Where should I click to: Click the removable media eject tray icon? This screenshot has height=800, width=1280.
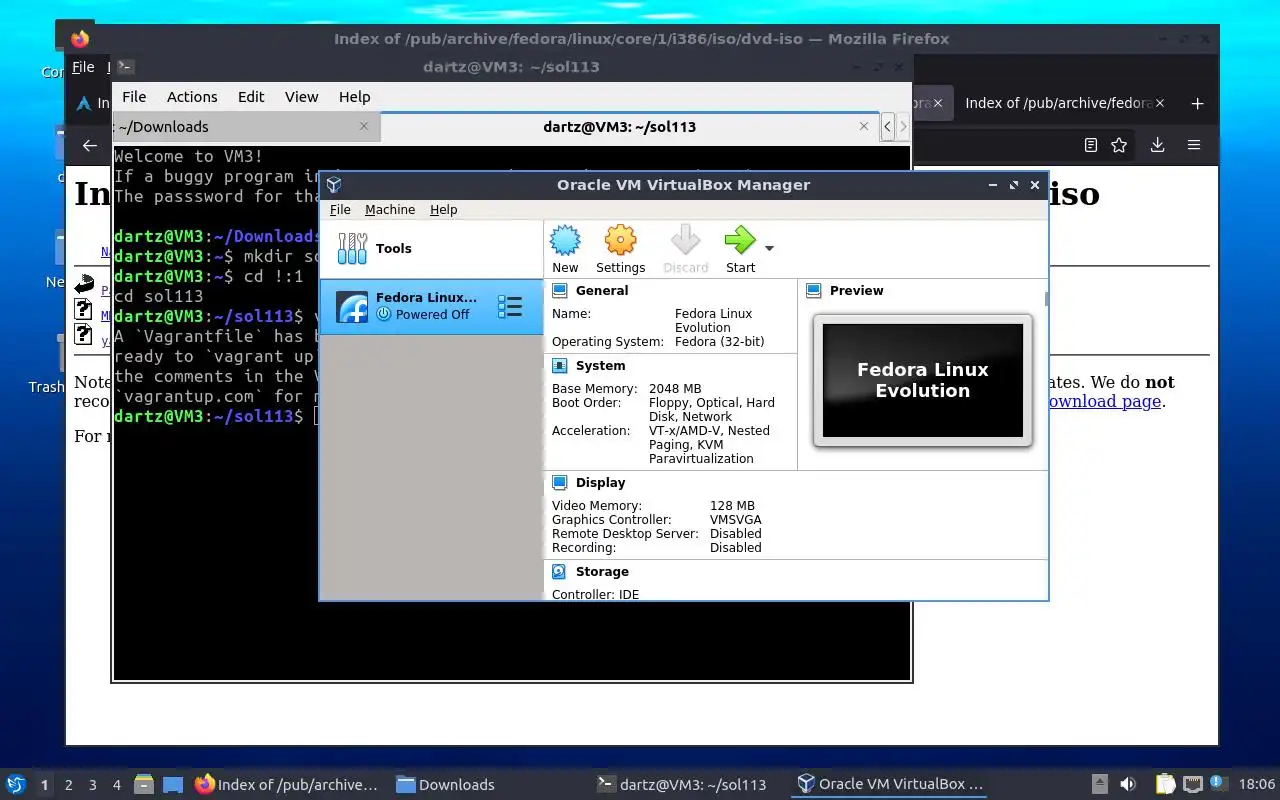pos(1099,784)
